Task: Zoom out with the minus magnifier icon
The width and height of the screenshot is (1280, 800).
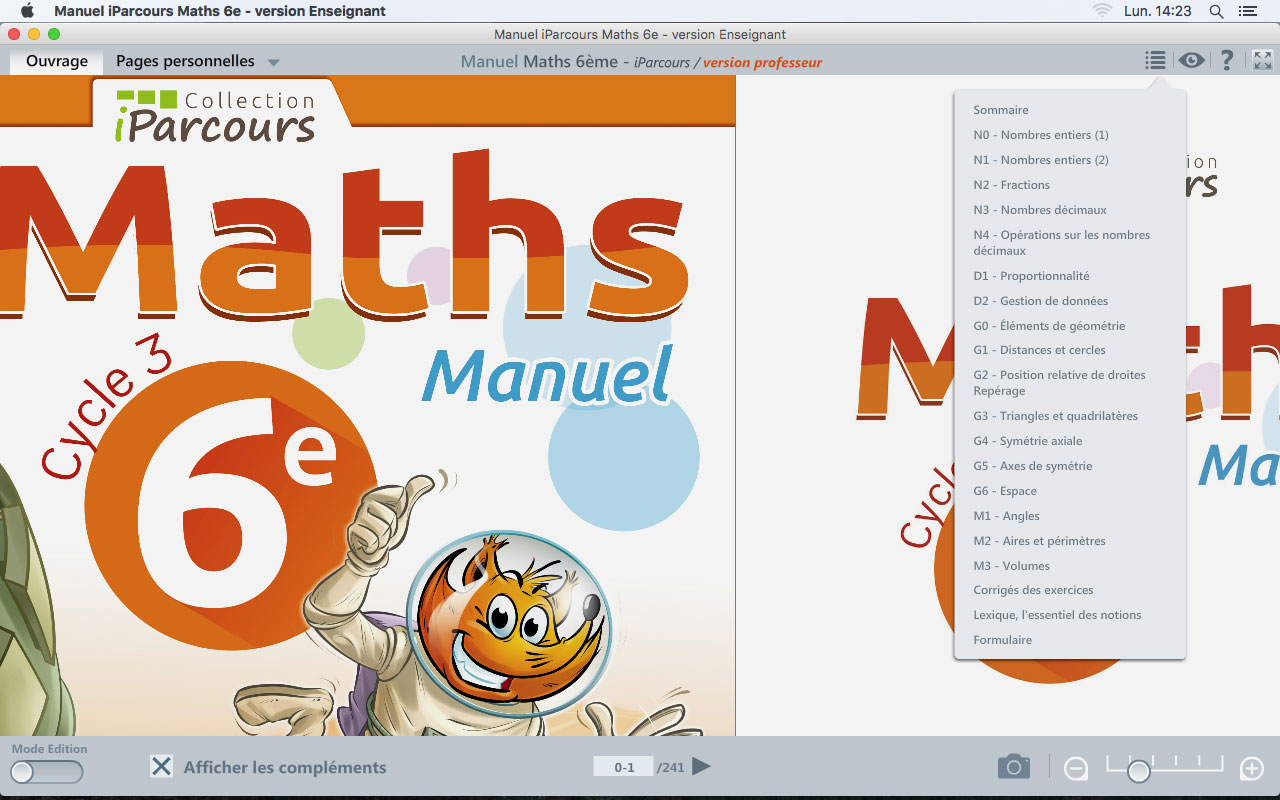Action: point(1075,769)
